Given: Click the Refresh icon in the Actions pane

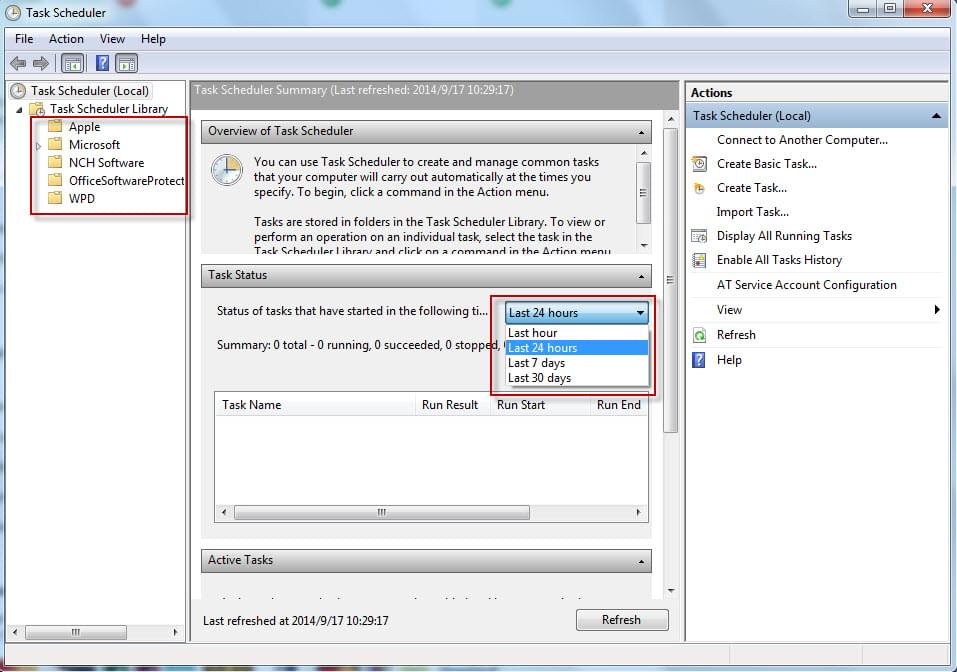Looking at the screenshot, I should tap(700, 335).
